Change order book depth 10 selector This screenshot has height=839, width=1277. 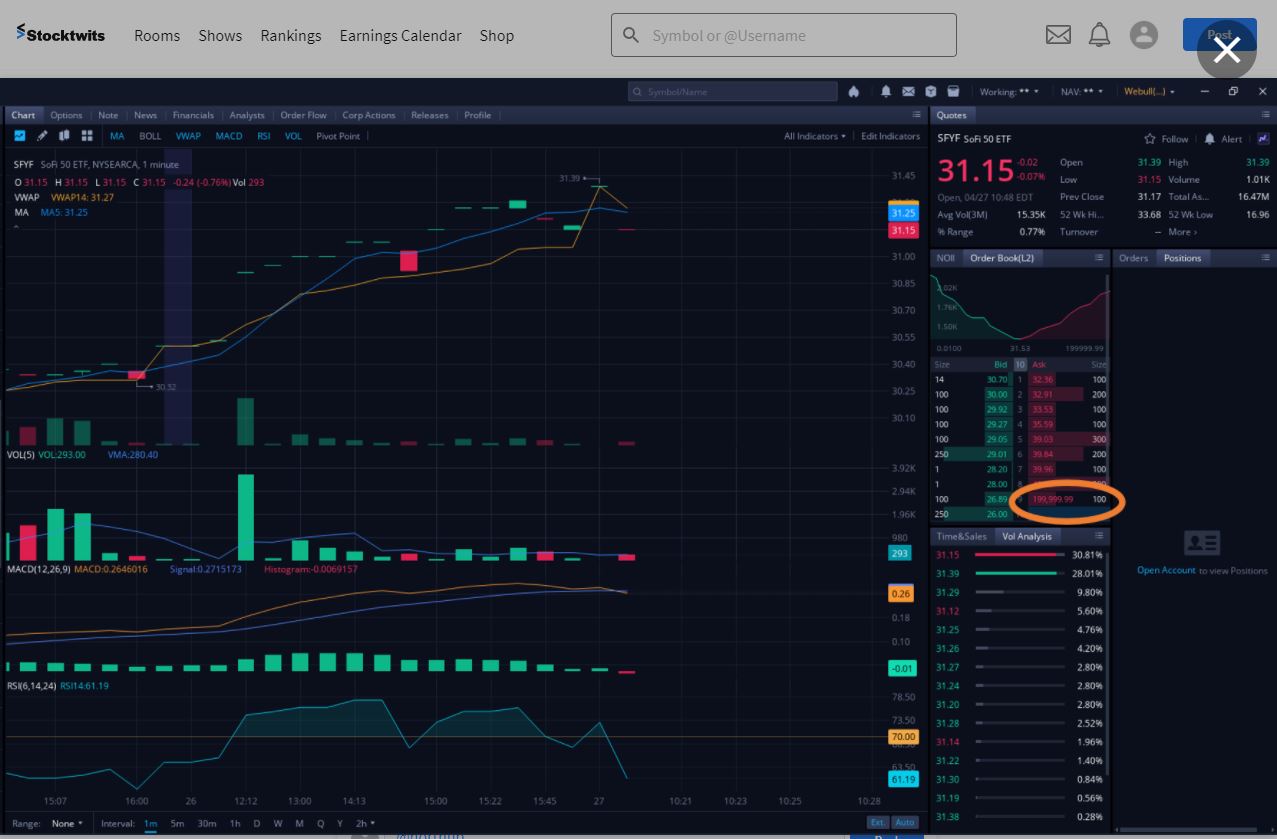1020,365
